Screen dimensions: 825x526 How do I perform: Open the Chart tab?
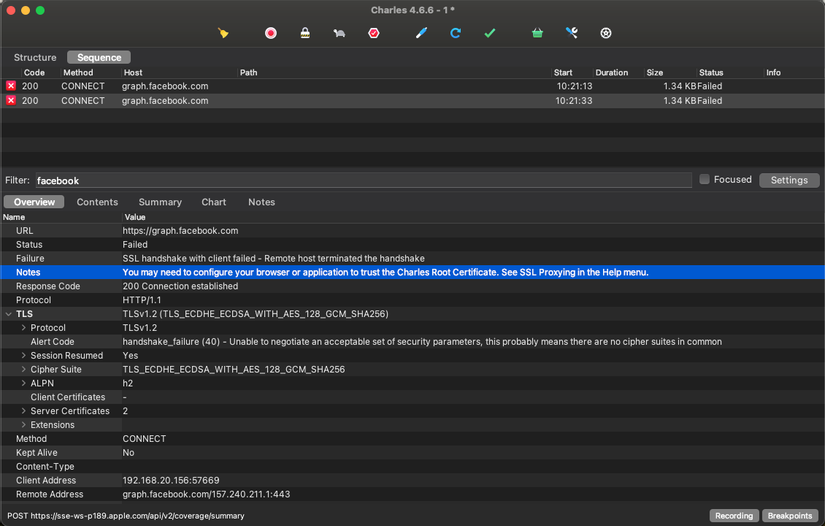click(x=214, y=202)
